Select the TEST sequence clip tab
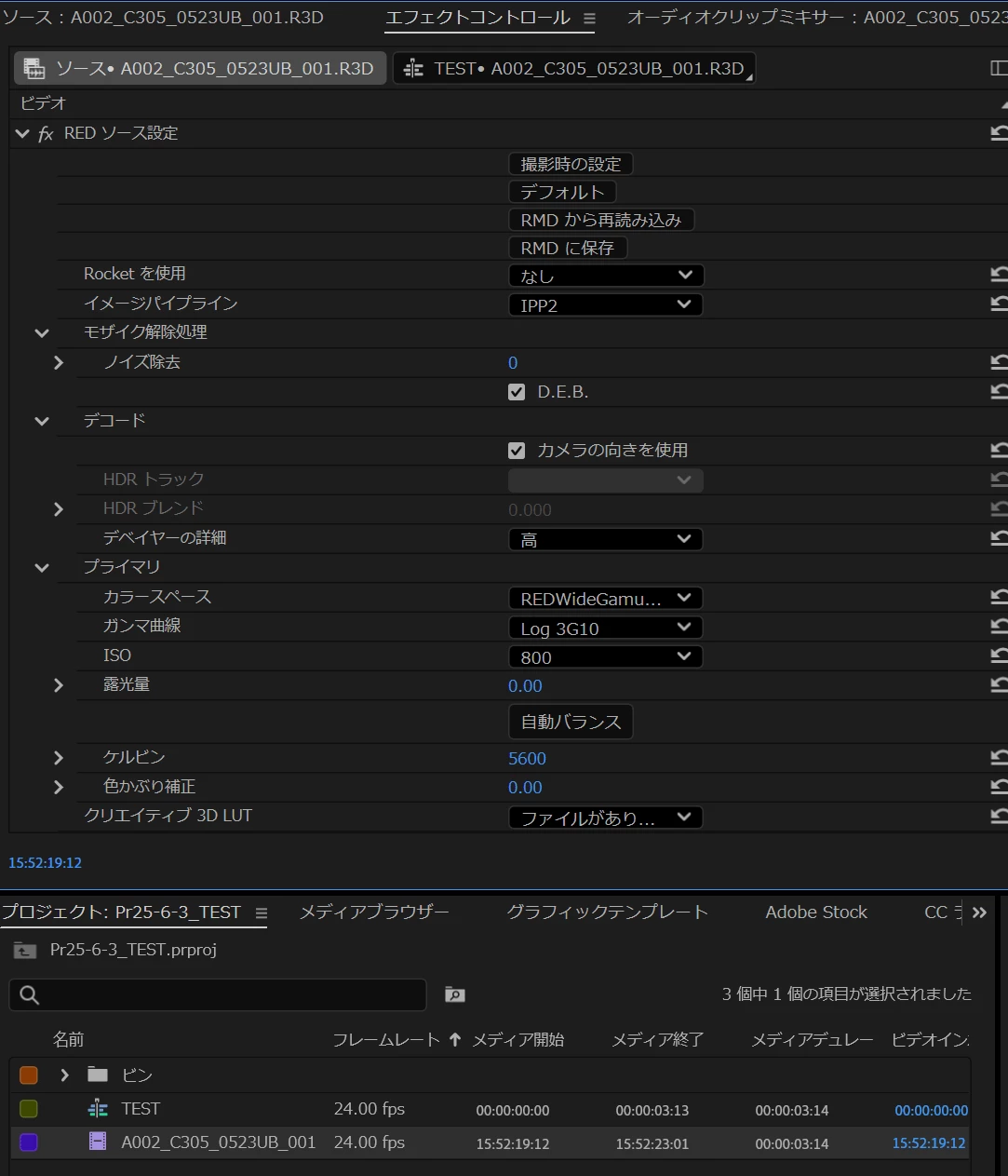 point(574,68)
